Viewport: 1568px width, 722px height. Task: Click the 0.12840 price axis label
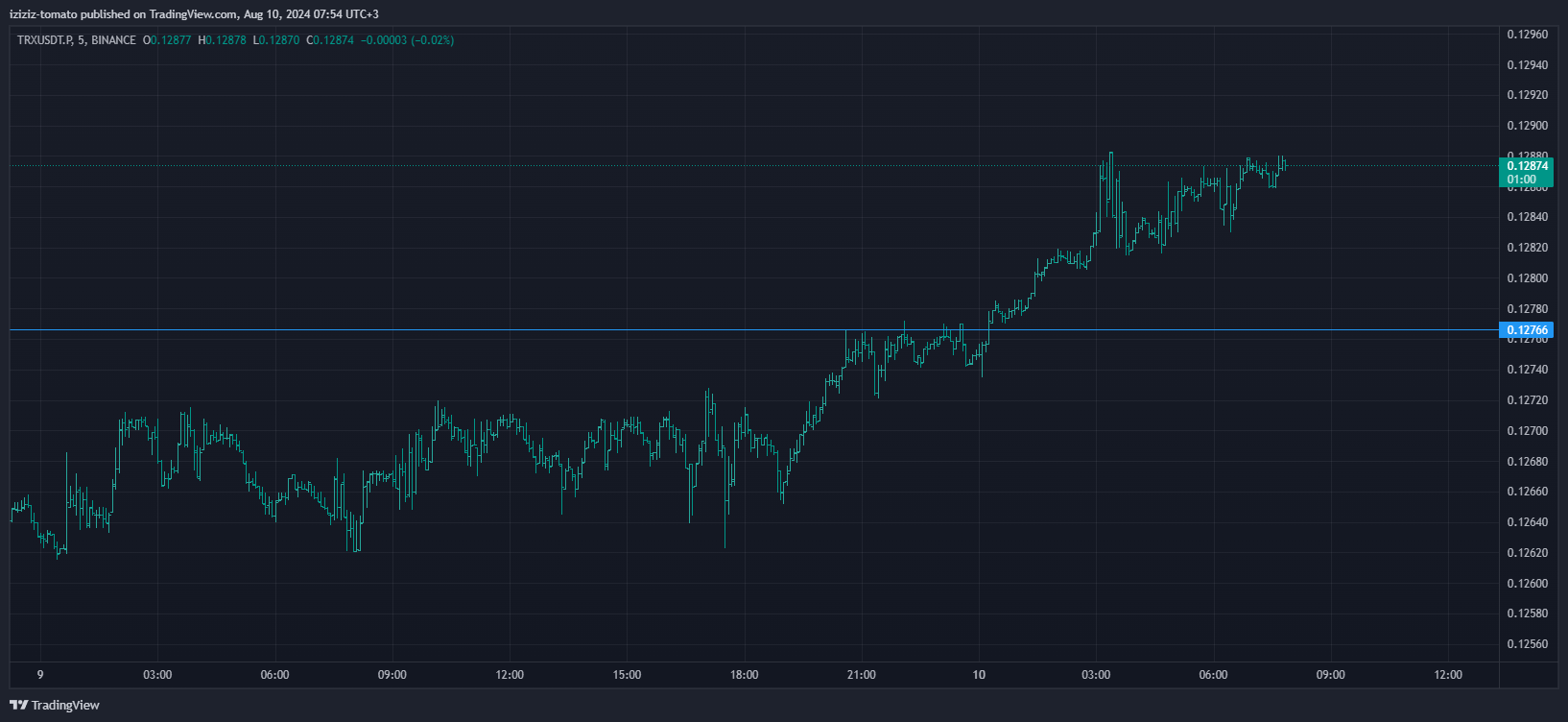point(1527,217)
